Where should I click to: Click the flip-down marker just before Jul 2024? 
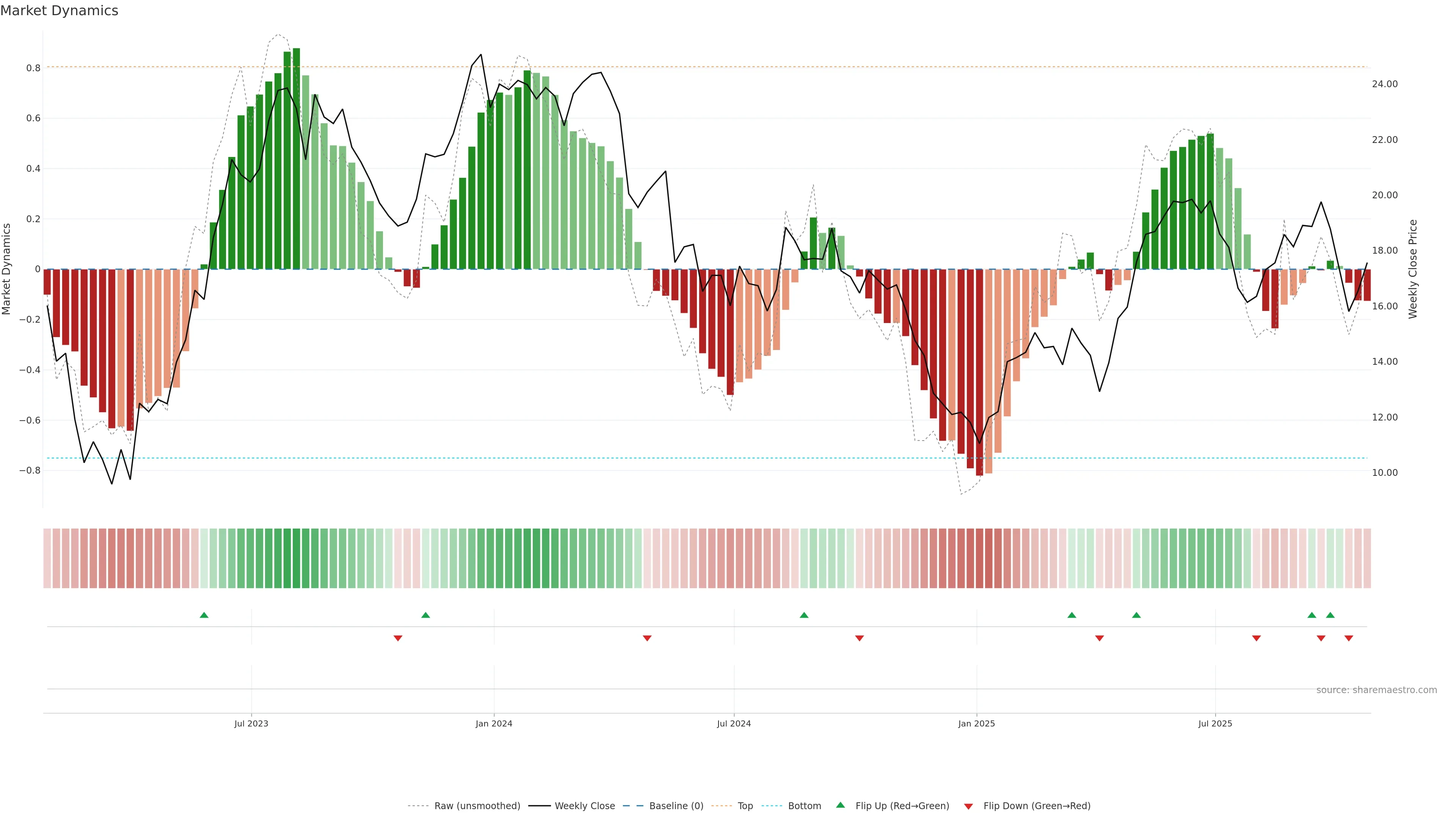pyautogui.click(x=647, y=638)
